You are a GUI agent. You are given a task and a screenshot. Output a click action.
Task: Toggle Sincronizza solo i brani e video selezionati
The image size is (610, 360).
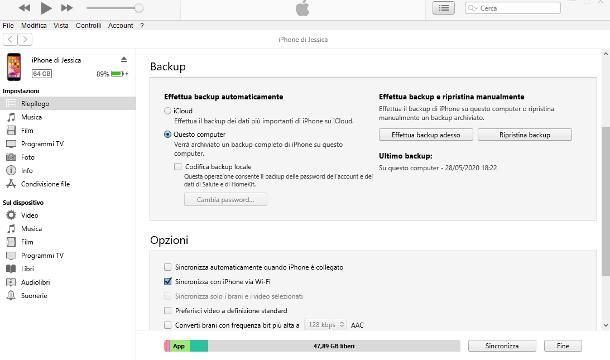tap(168, 296)
